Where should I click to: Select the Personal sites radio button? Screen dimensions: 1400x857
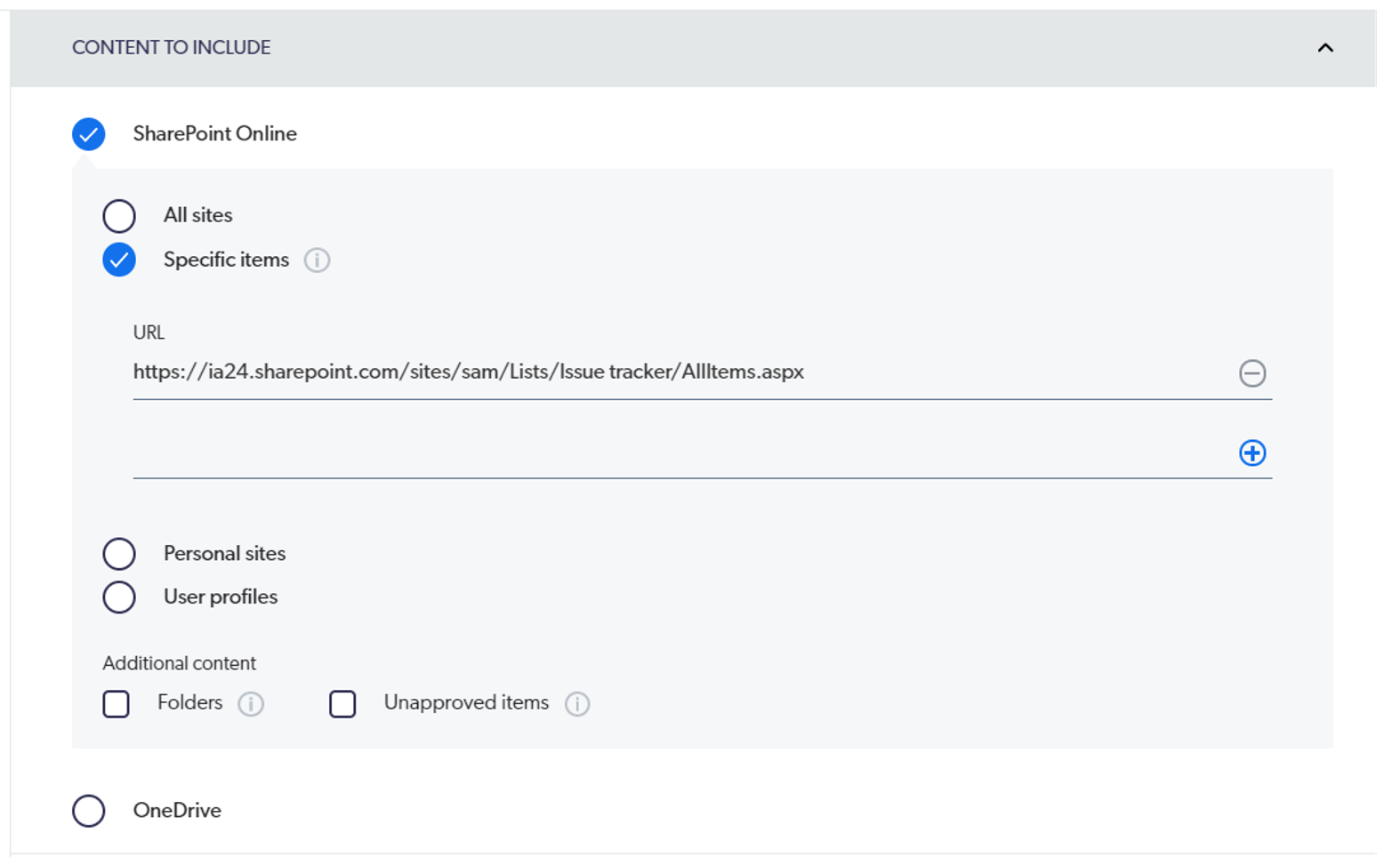click(x=119, y=554)
